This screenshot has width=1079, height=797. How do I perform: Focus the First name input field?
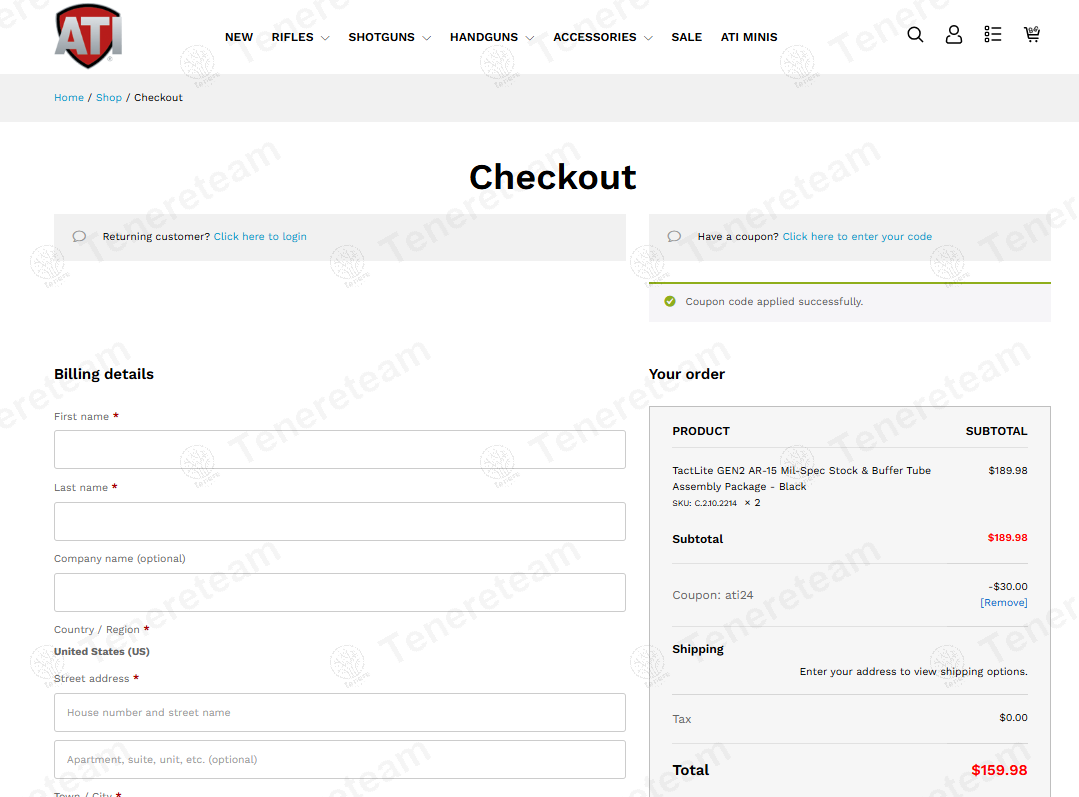[x=339, y=450]
